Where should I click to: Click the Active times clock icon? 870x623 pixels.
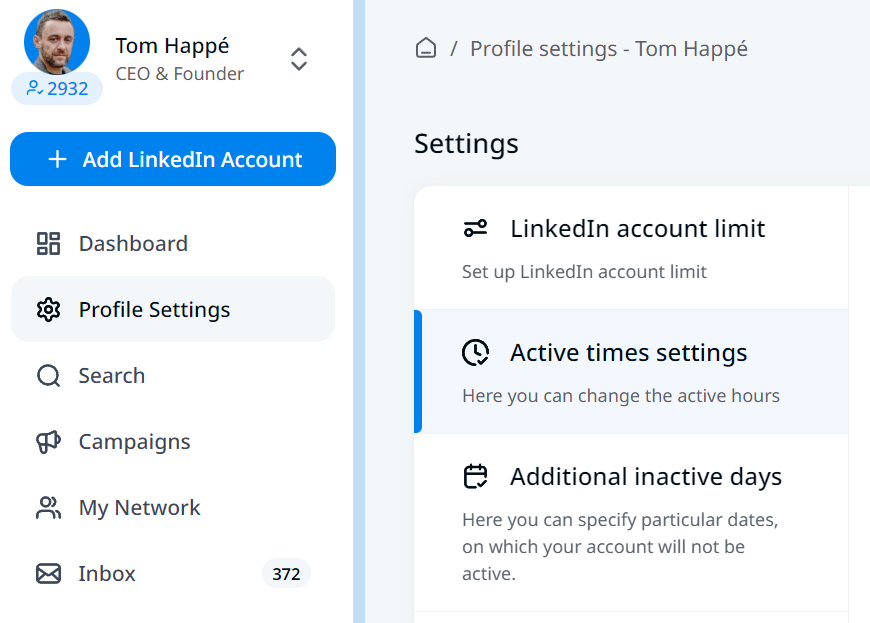(475, 353)
